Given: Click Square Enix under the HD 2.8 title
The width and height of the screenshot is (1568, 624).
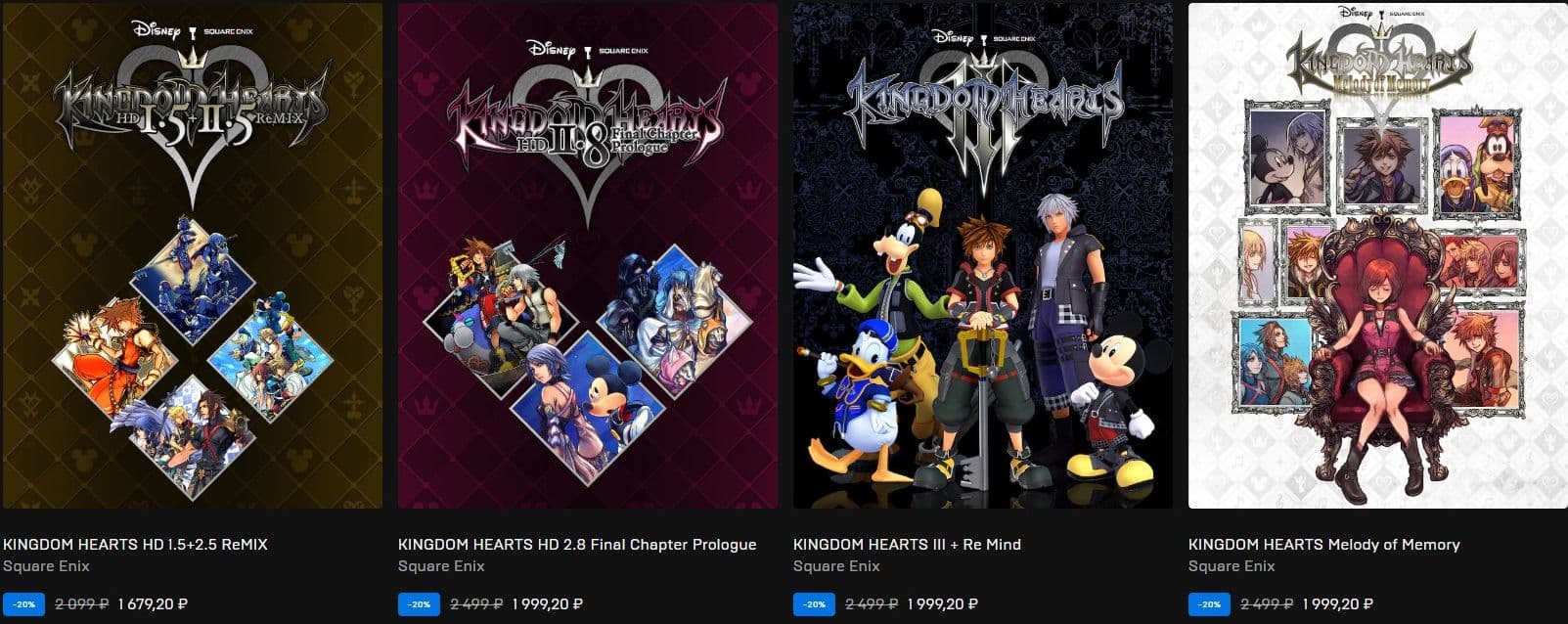Looking at the screenshot, I should (441, 566).
